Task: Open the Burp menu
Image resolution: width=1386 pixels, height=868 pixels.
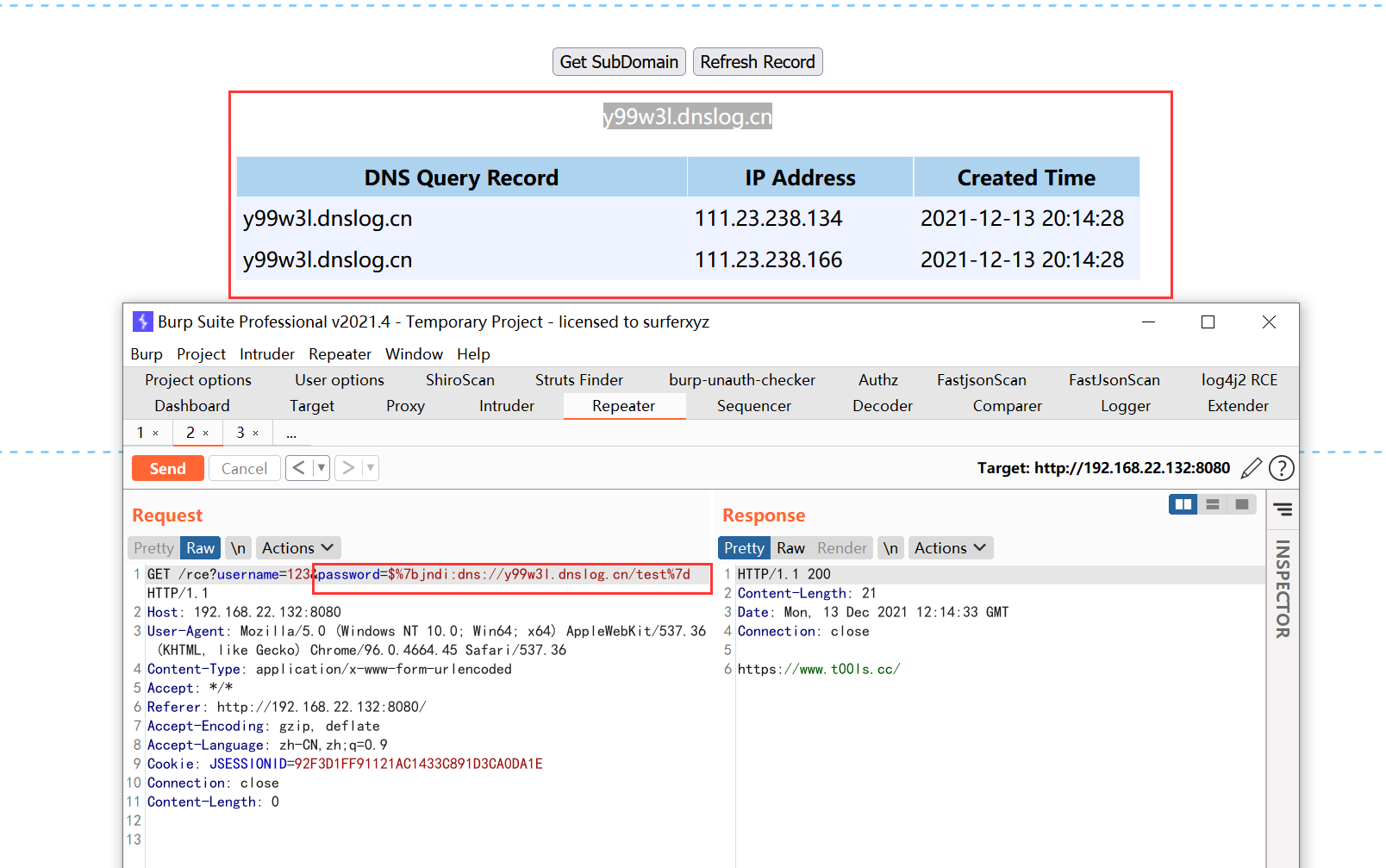Action: pyautogui.click(x=147, y=354)
